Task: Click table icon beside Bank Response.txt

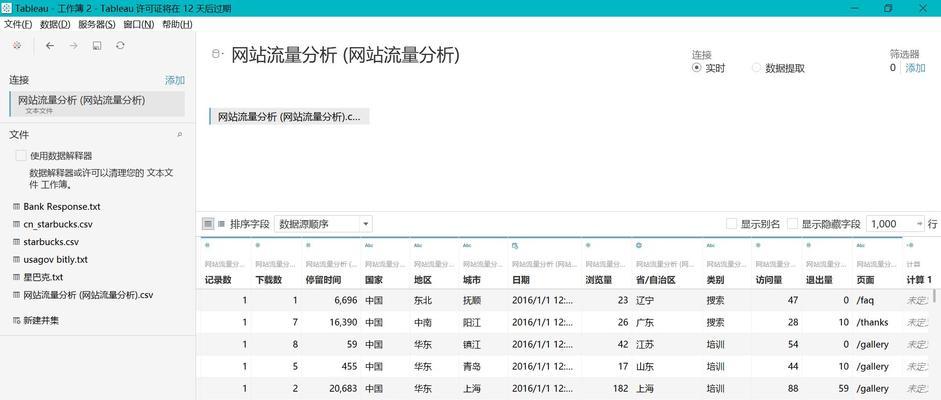Action: pos(16,206)
